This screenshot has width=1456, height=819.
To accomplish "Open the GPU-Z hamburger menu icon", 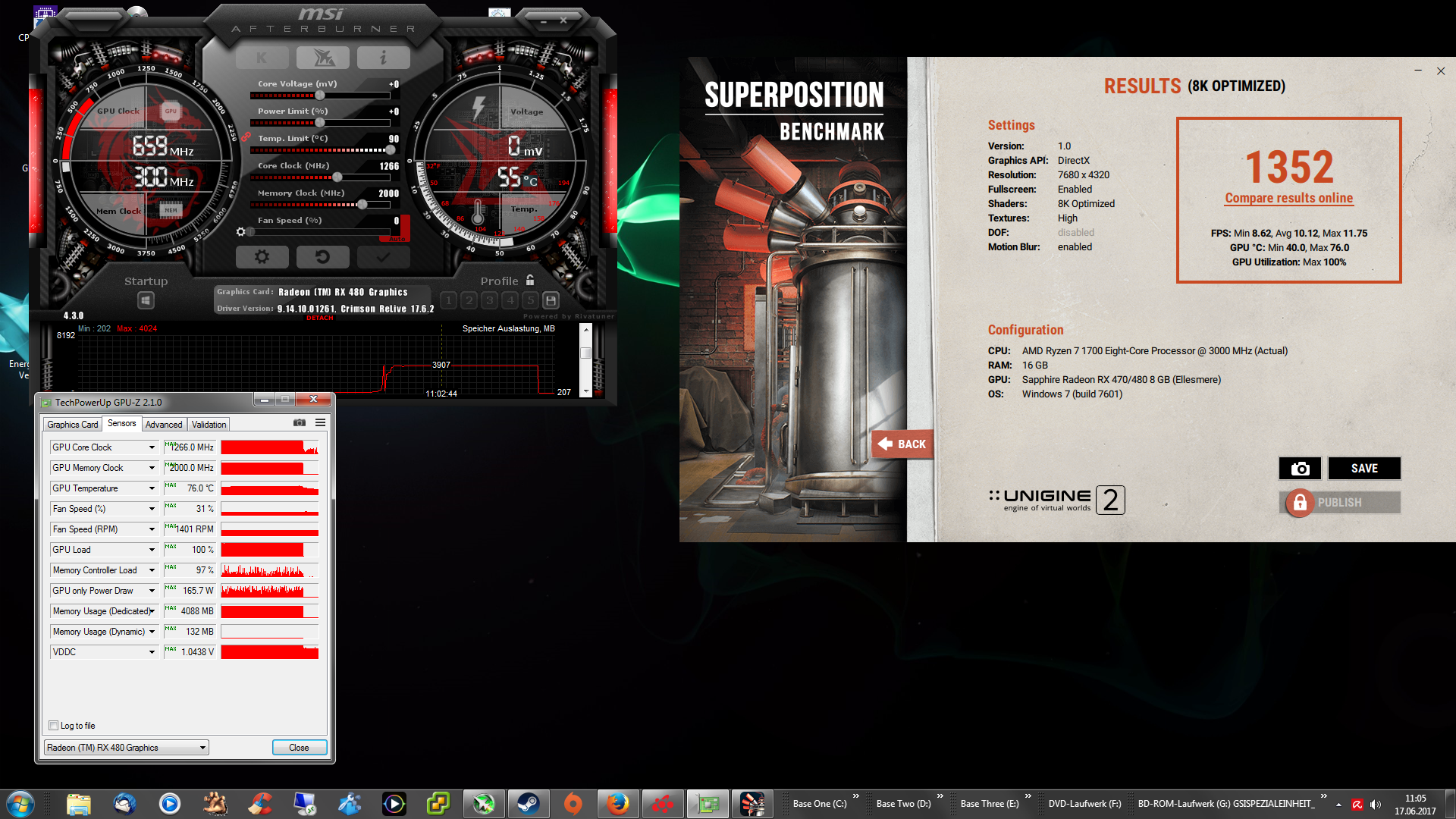I will click(x=320, y=423).
